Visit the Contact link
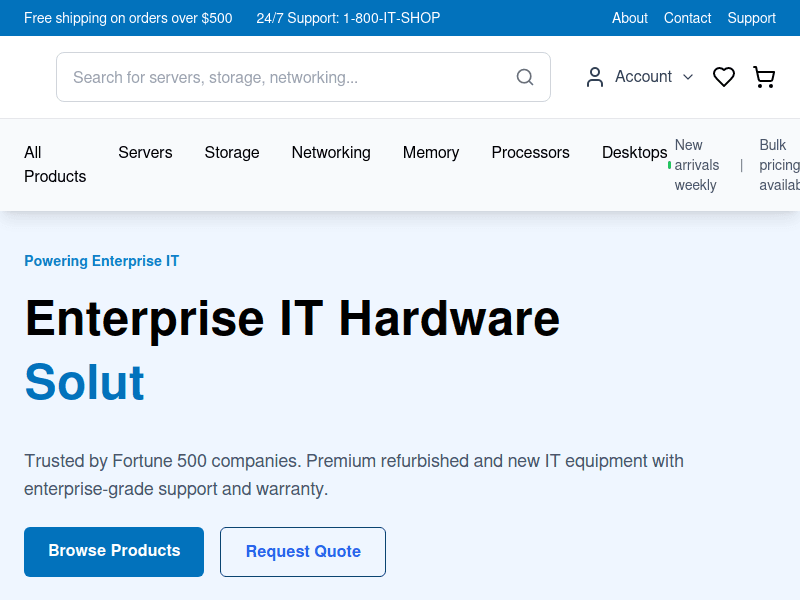This screenshot has width=800, height=600. pyautogui.click(x=687, y=18)
